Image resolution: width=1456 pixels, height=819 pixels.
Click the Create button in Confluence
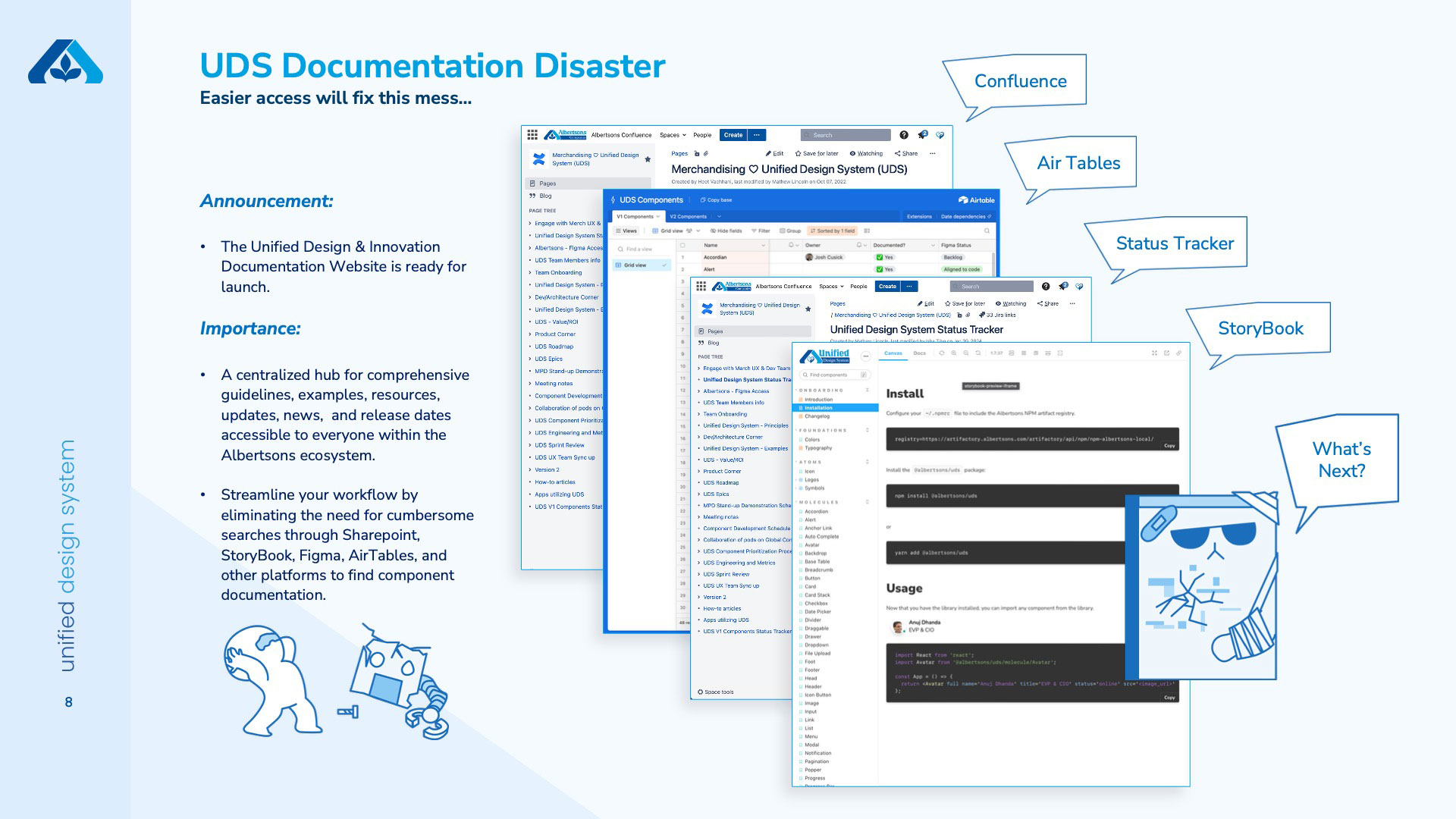[733, 135]
